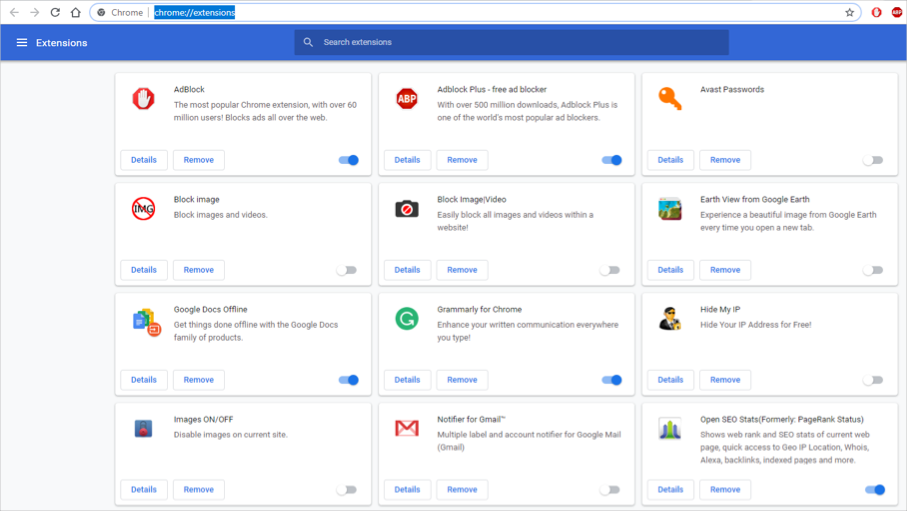Remove Earth View from Google Earth
The width and height of the screenshot is (907, 511).
tap(725, 270)
